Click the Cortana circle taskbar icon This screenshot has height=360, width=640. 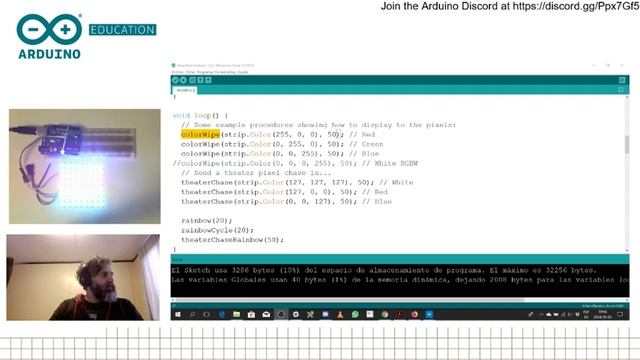(206, 314)
